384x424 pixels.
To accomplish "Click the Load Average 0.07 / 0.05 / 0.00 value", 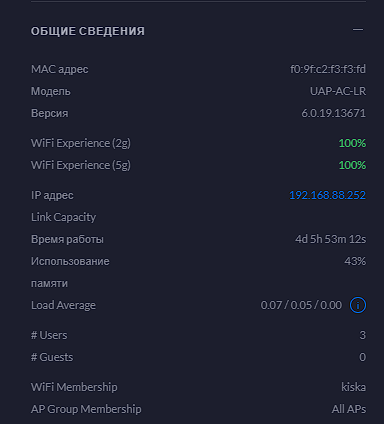I will (x=301, y=305).
